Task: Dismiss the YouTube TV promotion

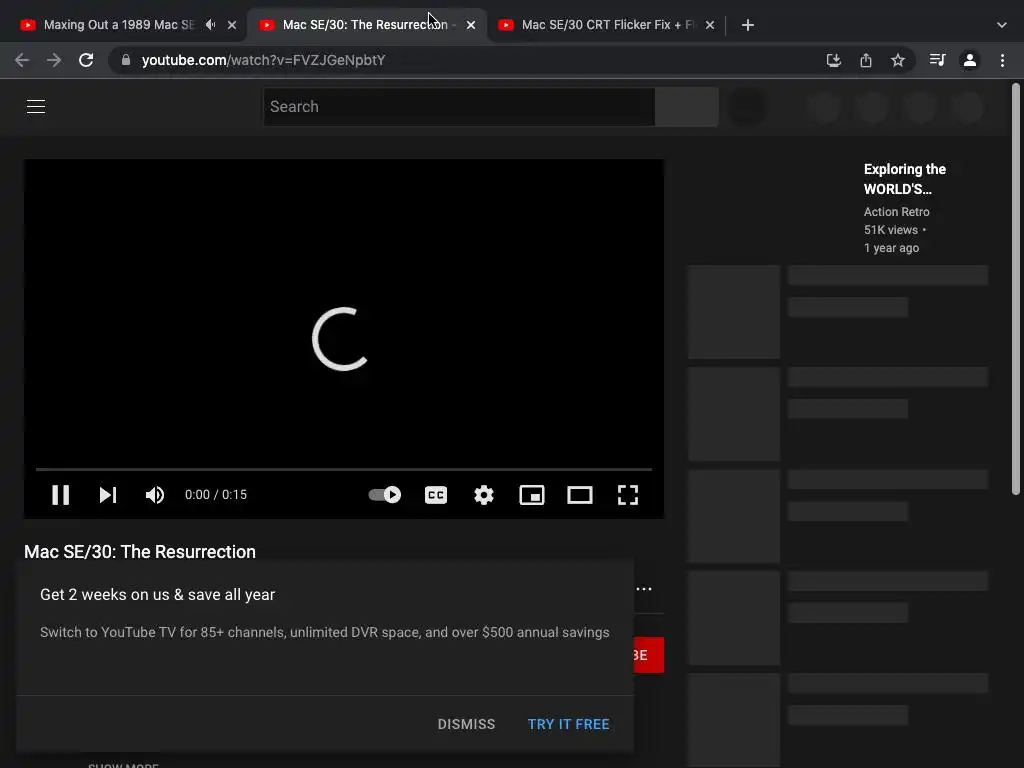Action: tap(466, 724)
